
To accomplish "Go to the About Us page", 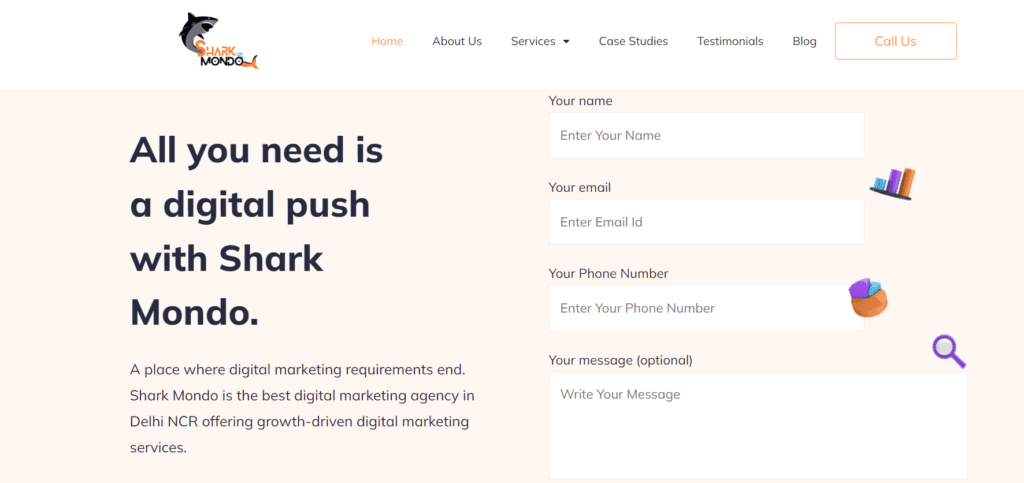I will click(x=457, y=41).
